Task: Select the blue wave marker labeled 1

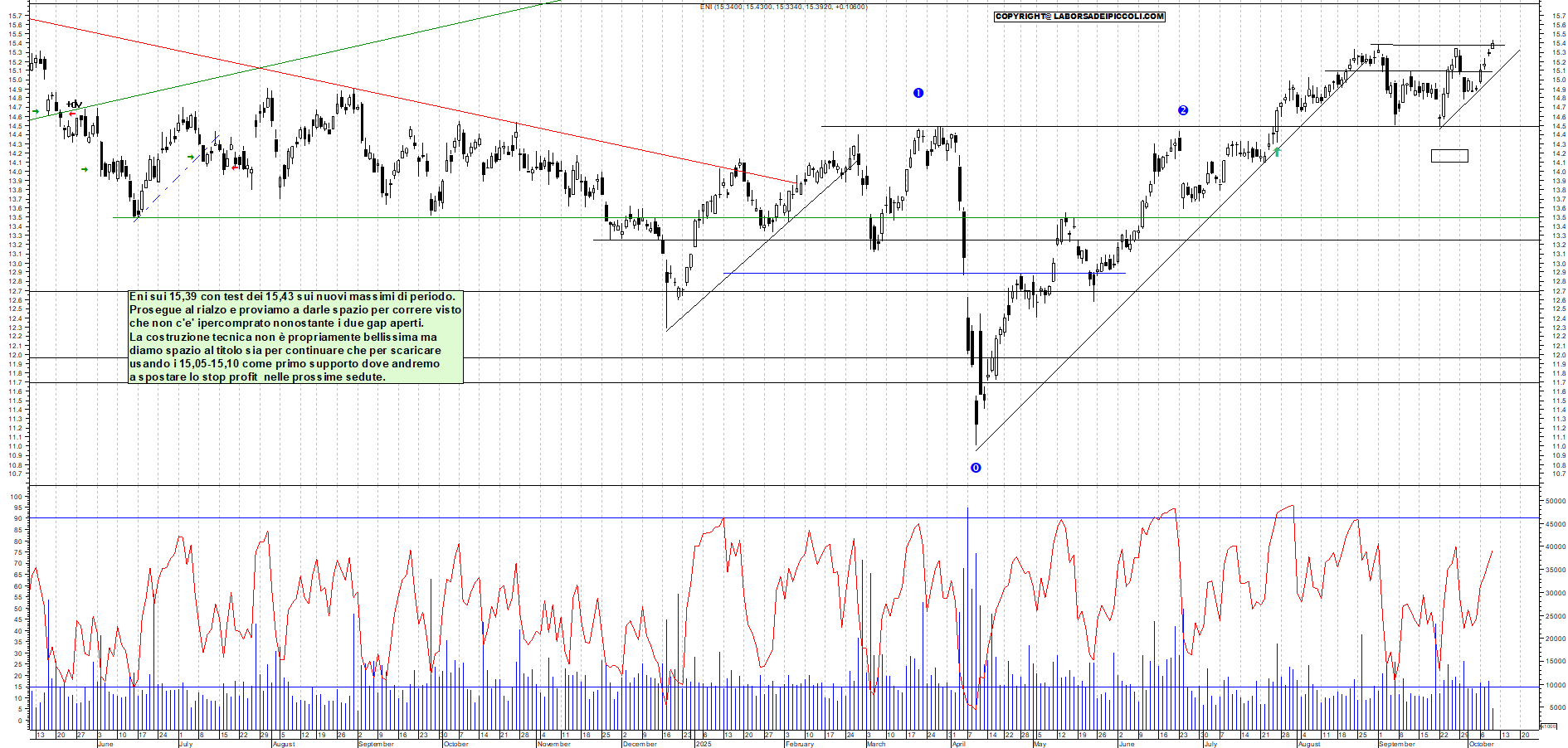Action: pos(918,93)
